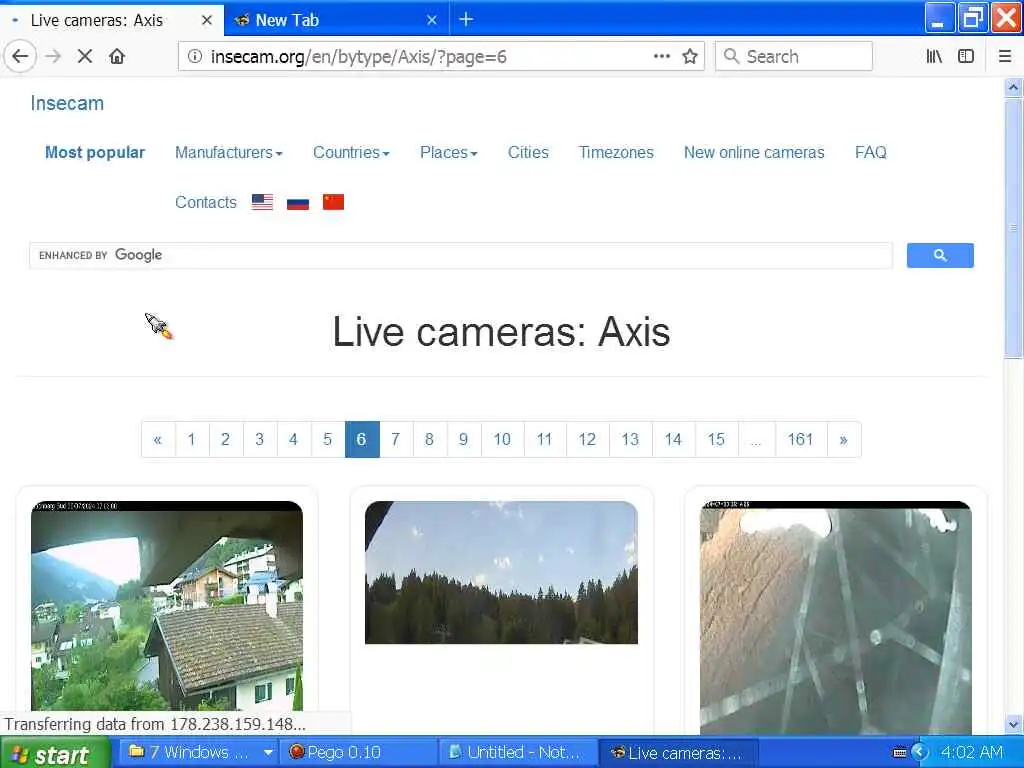The image size is (1024, 768).
Task: Go to pagination page 1
Action: [192, 440]
